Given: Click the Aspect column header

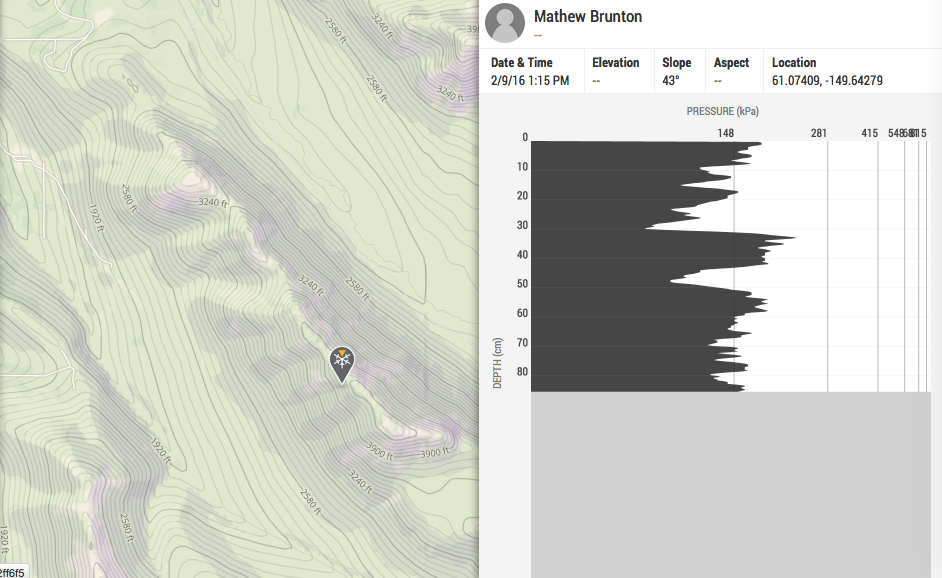Looking at the screenshot, I should 731,62.
